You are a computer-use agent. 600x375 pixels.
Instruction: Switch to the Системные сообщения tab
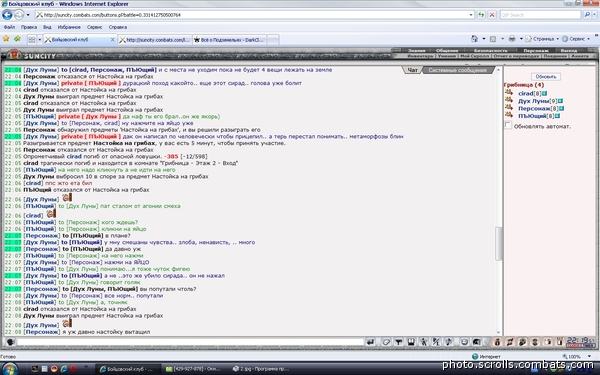tap(457, 70)
